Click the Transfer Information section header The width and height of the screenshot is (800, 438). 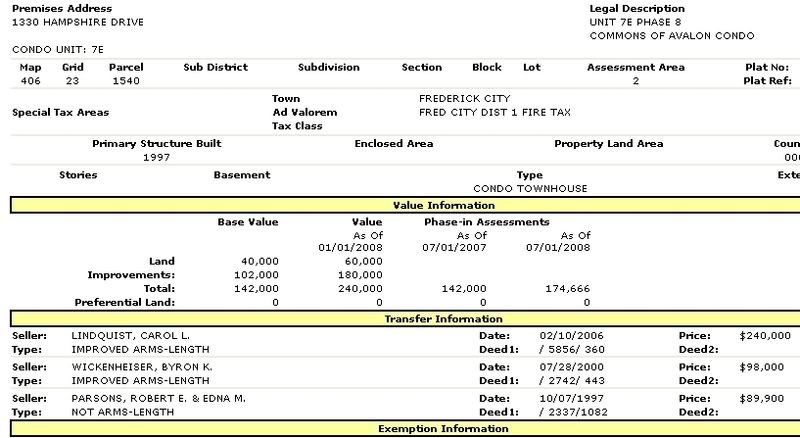pyautogui.click(x=443, y=319)
